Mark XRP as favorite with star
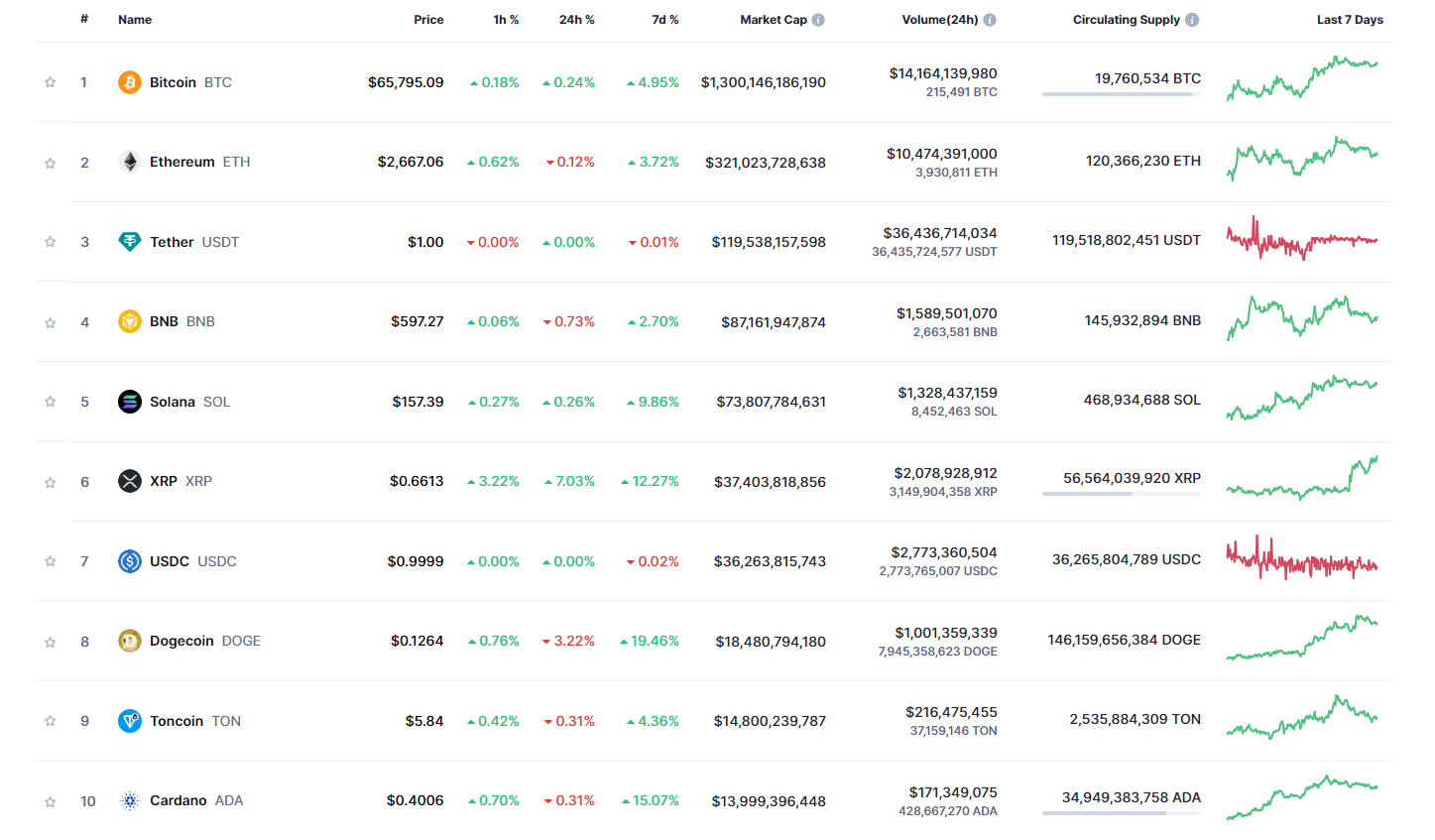This screenshot has height=840, width=1435. coord(50,482)
